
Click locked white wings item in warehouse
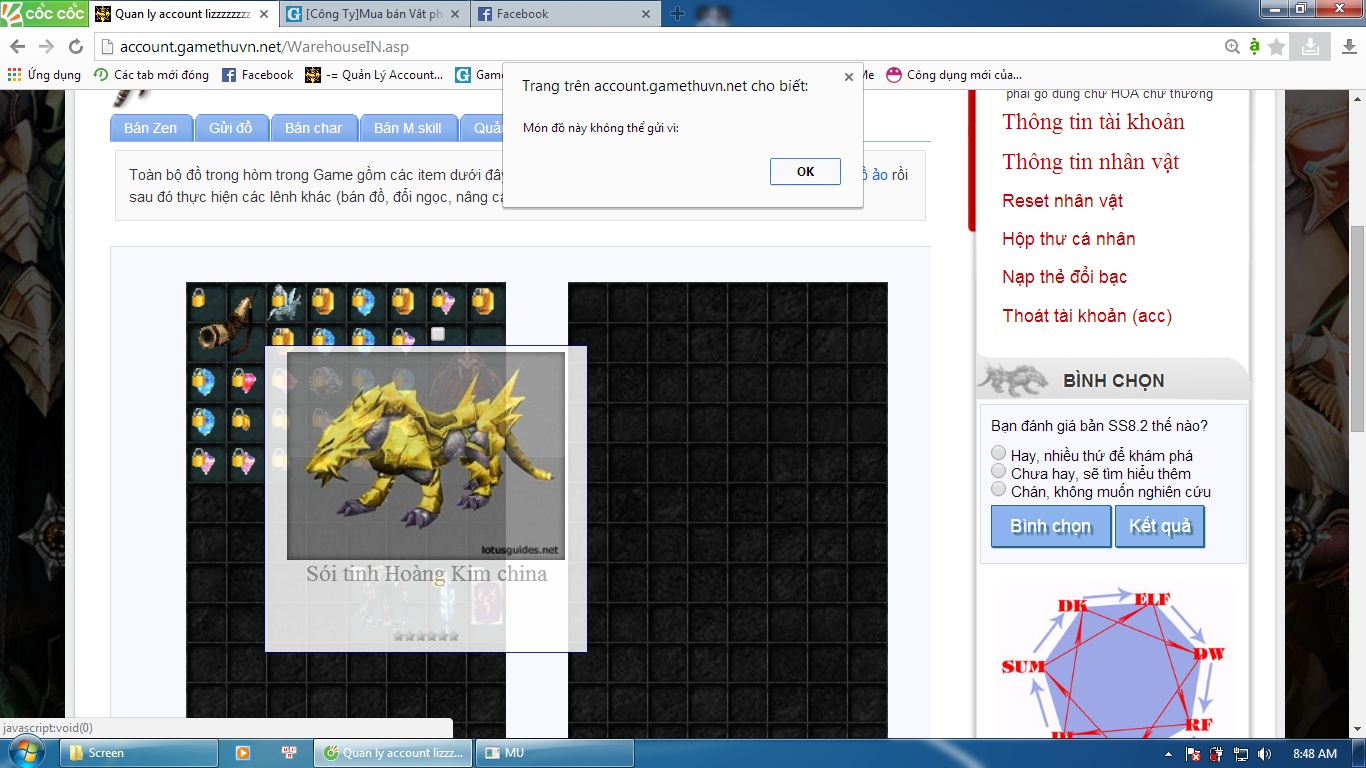284,299
